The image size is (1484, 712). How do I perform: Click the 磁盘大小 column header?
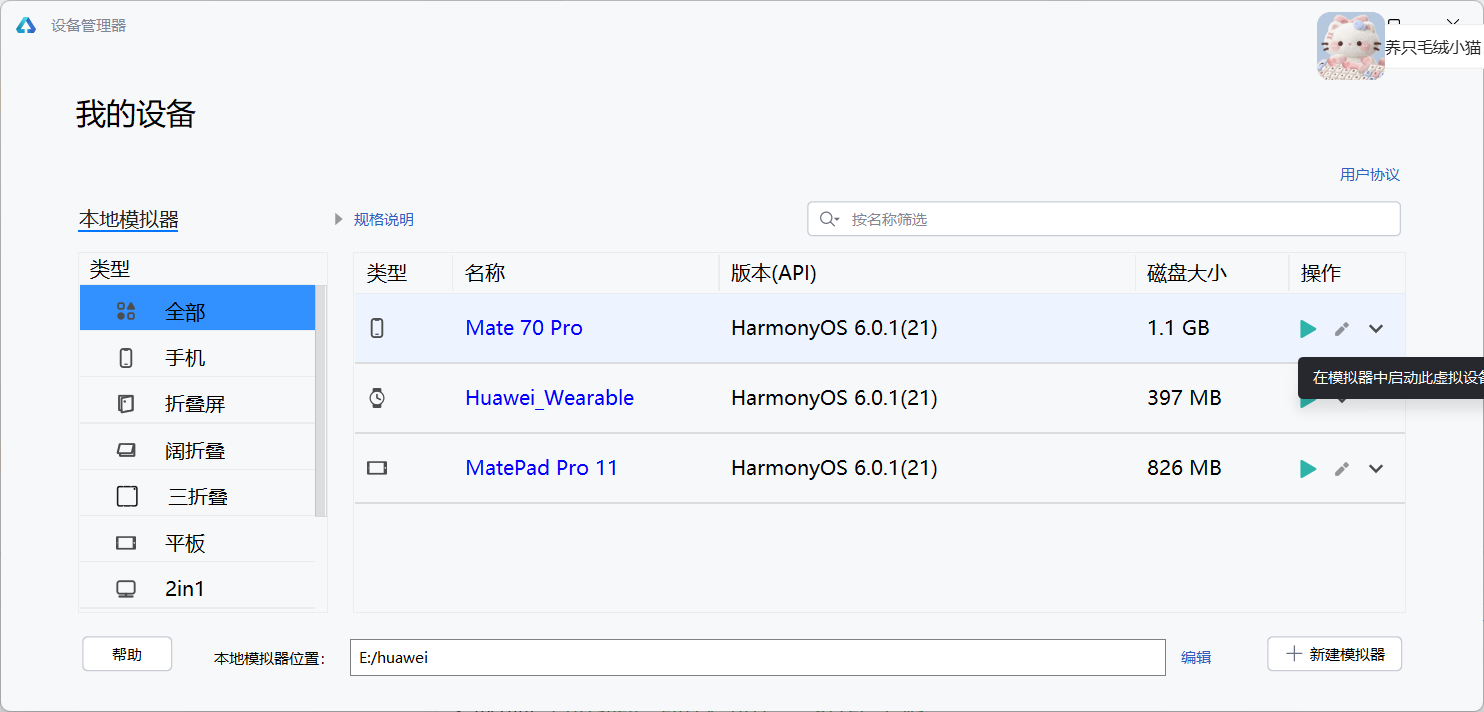coord(1212,273)
